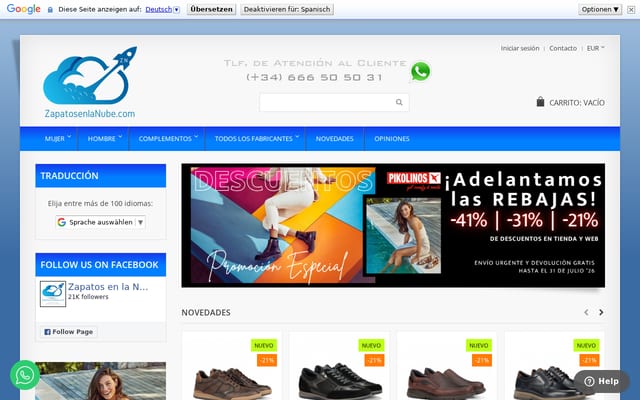Show next Novedades products arrow
Image resolution: width=640 pixels, height=400 pixels.
[x=601, y=312]
